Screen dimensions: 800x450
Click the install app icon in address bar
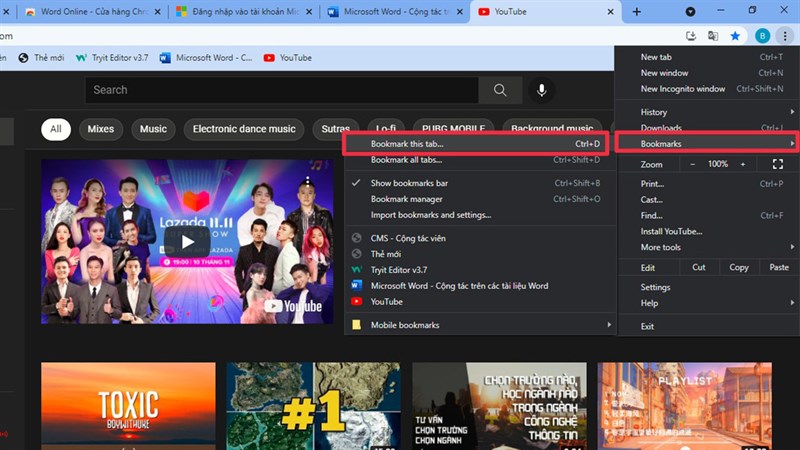(x=691, y=36)
